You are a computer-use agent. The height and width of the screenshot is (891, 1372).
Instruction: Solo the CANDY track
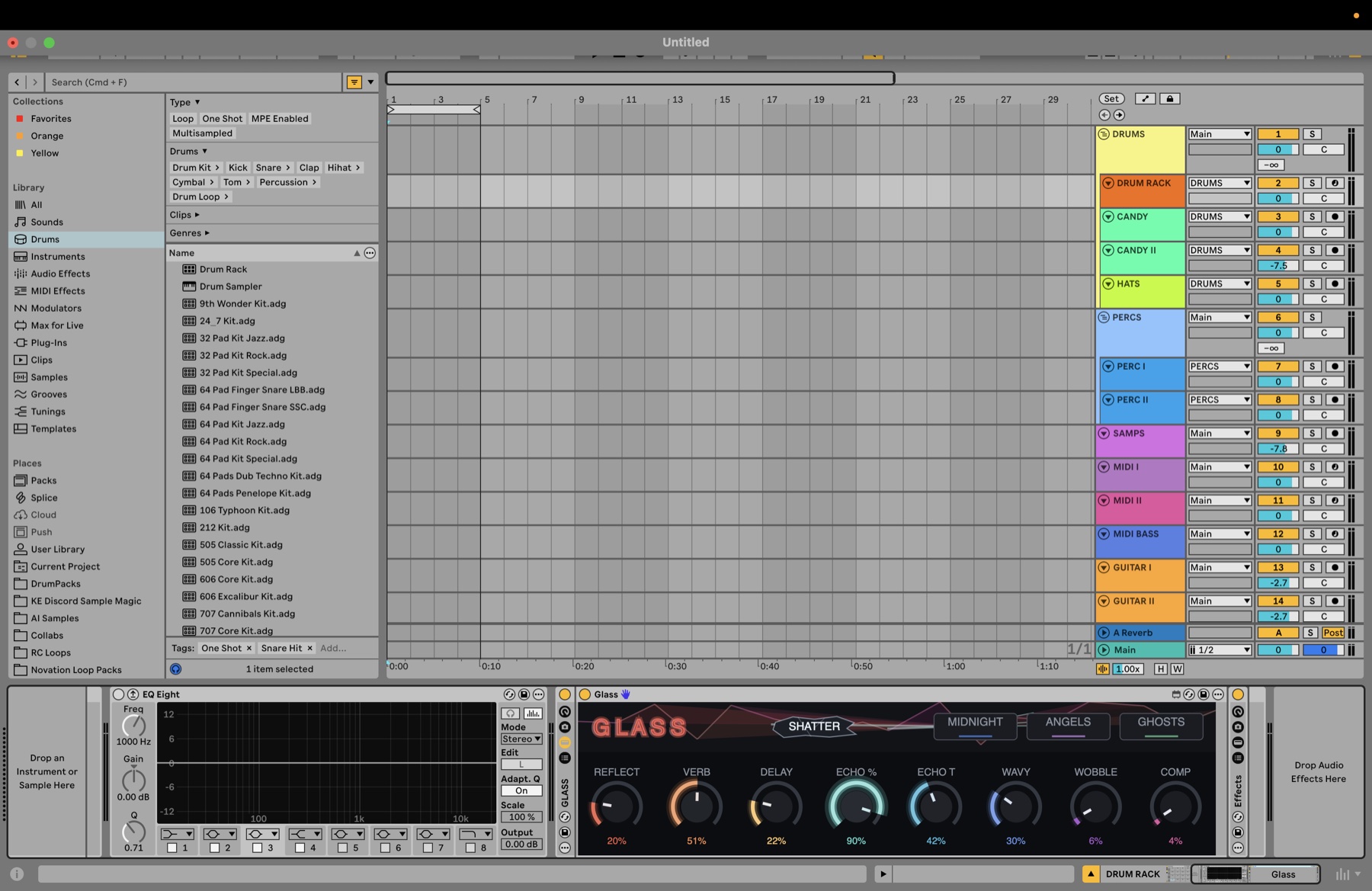click(x=1312, y=216)
